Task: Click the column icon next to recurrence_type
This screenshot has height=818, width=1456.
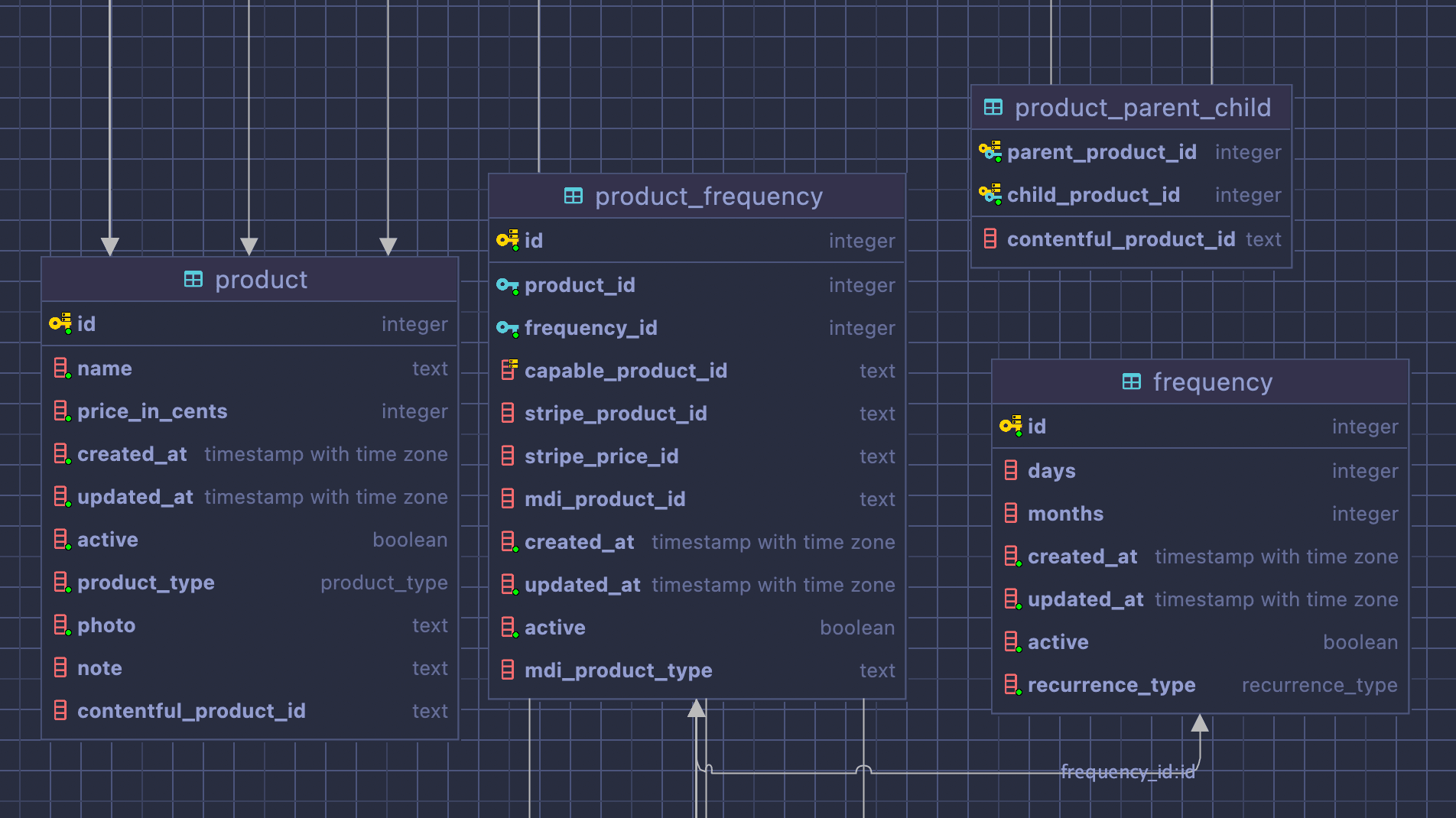Action: (x=1012, y=684)
